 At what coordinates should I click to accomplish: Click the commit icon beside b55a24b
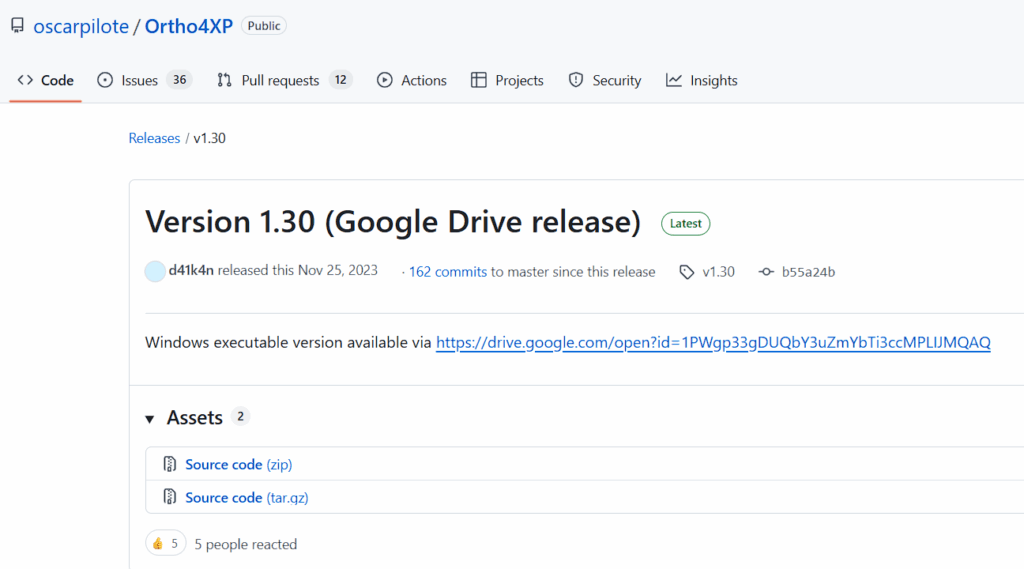[x=766, y=272]
